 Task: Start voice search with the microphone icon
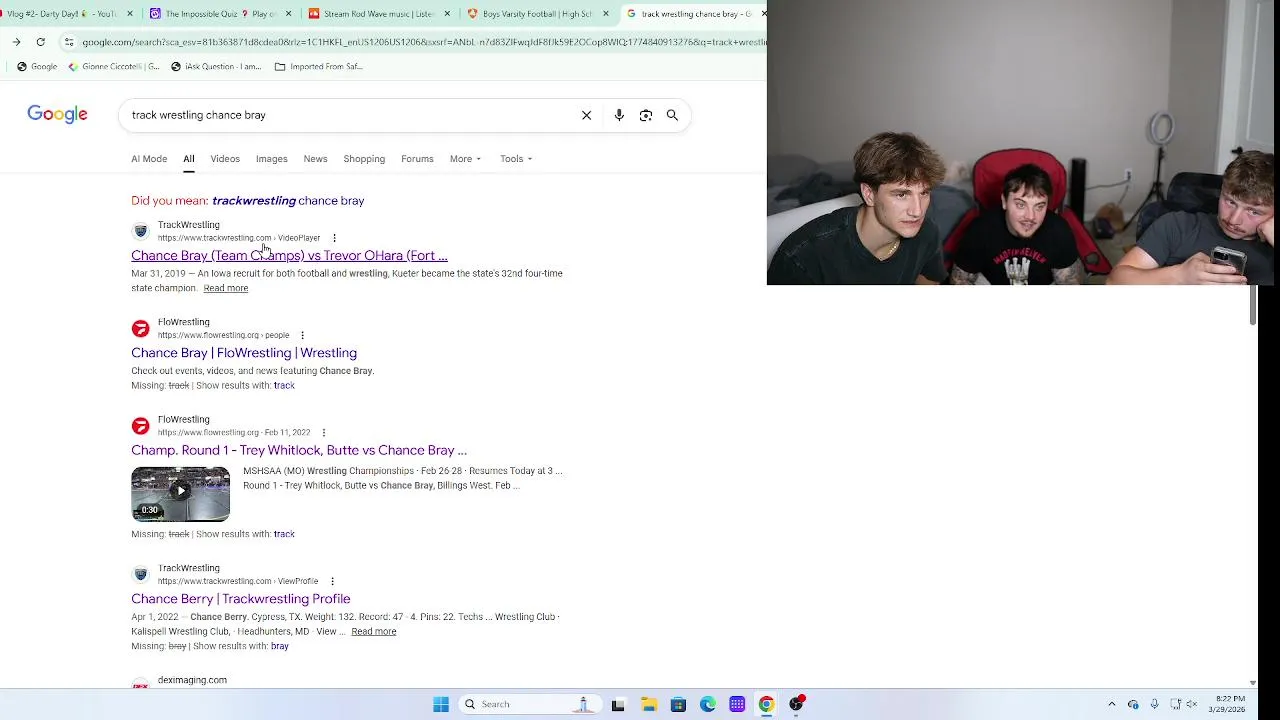(619, 115)
